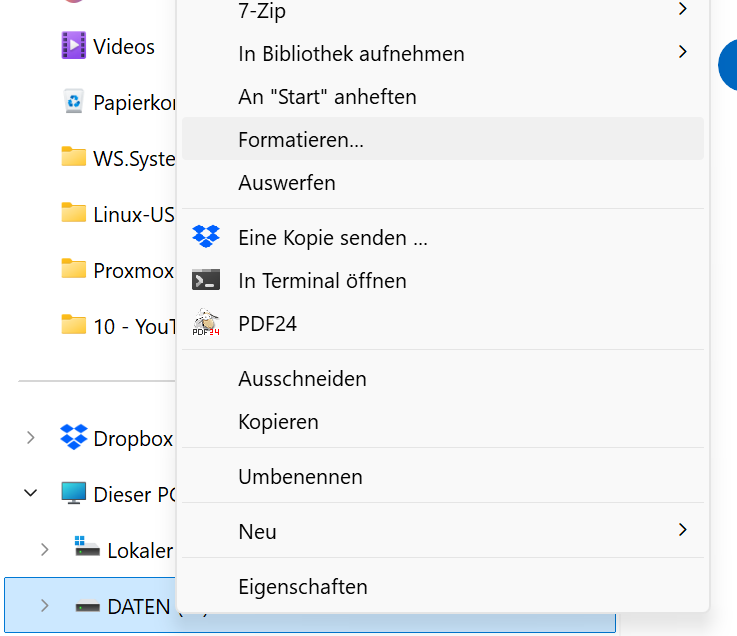The image size is (737, 636).
Task: Click the PDF24 sheep icon
Action: point(206,323)
